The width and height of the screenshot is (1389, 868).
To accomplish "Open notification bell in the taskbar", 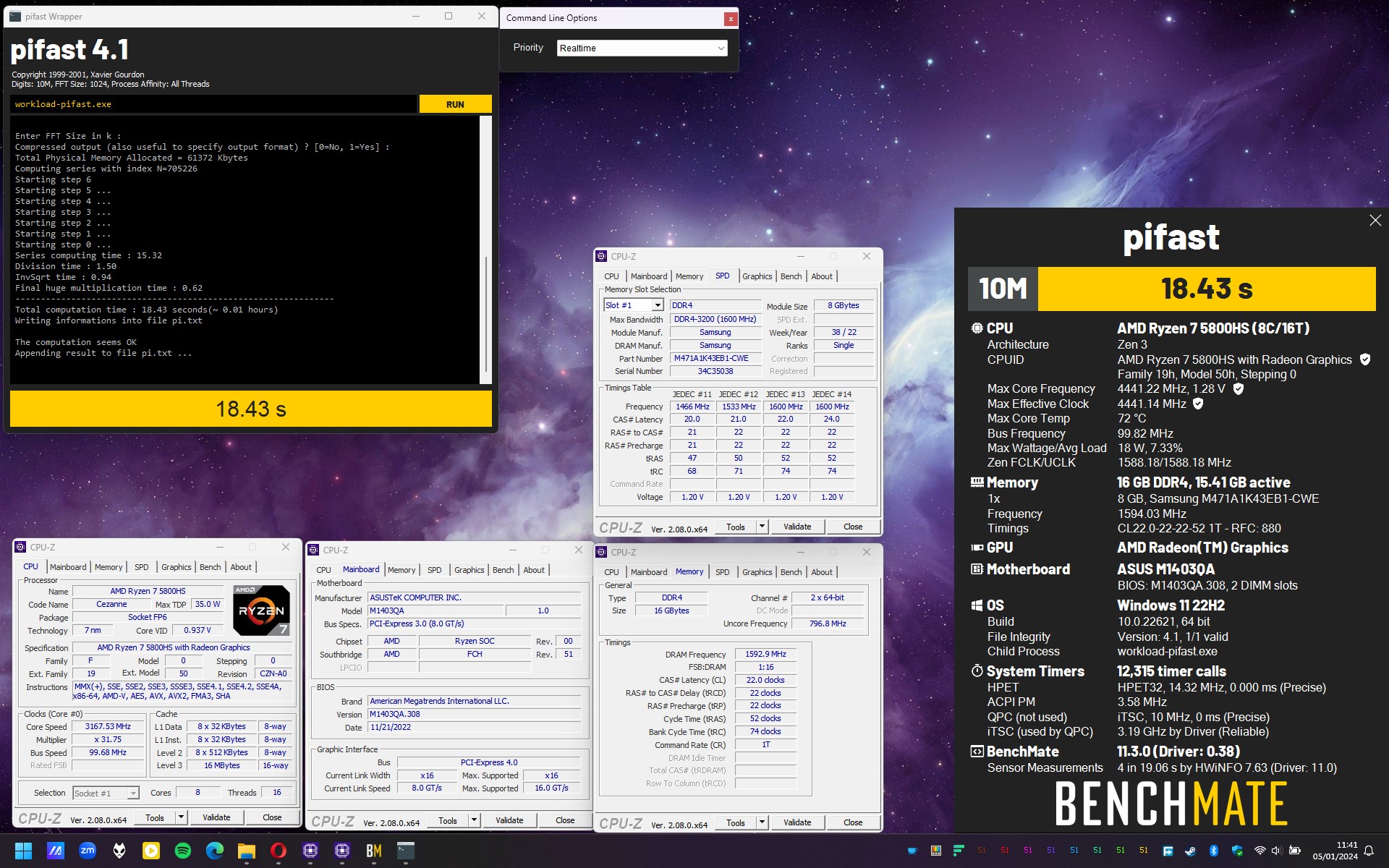I will point(1368,851).
